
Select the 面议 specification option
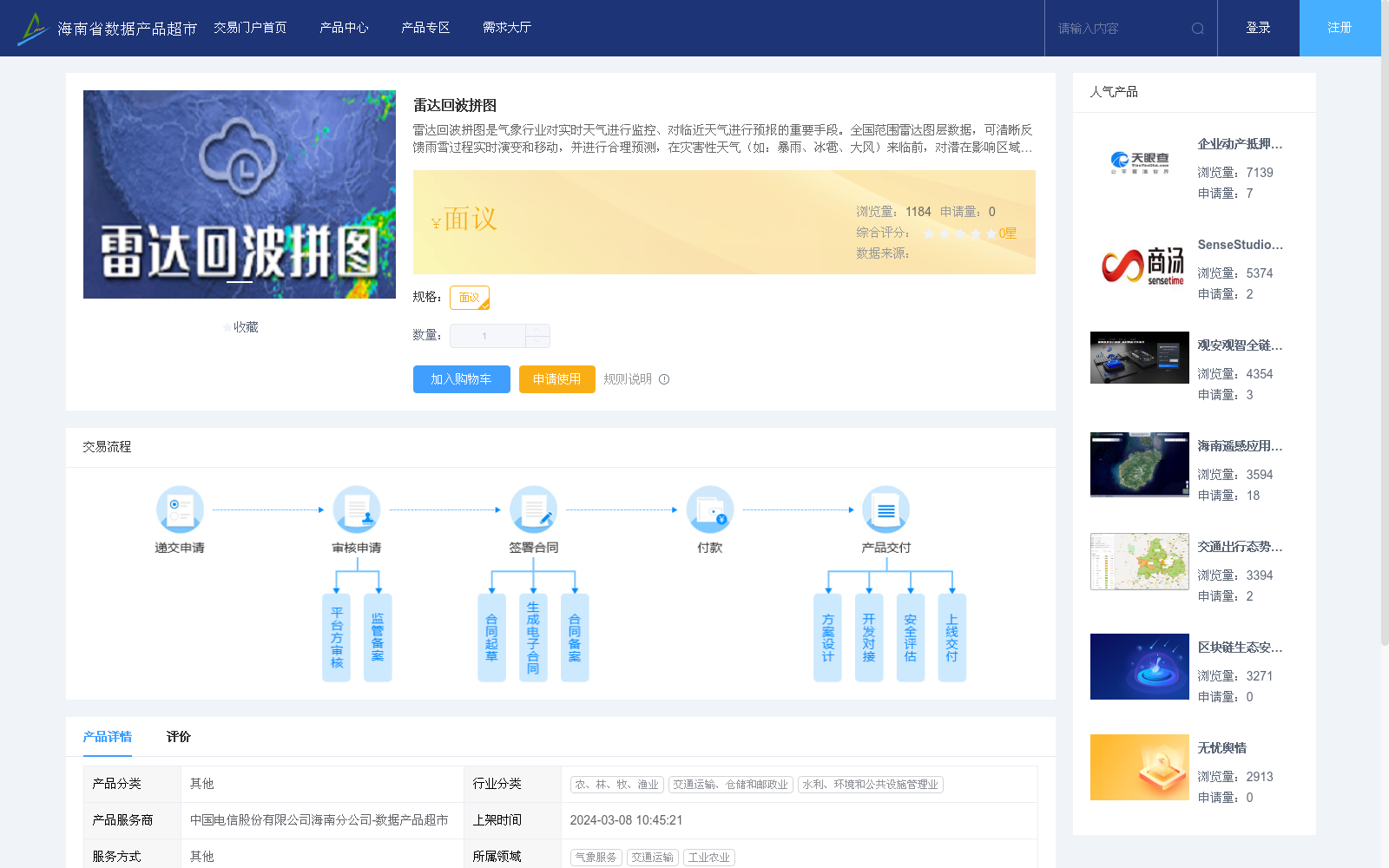click(470, 298)
